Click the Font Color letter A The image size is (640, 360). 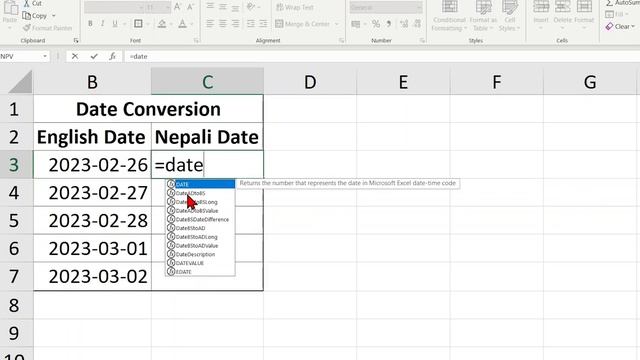tap(182, 24)
